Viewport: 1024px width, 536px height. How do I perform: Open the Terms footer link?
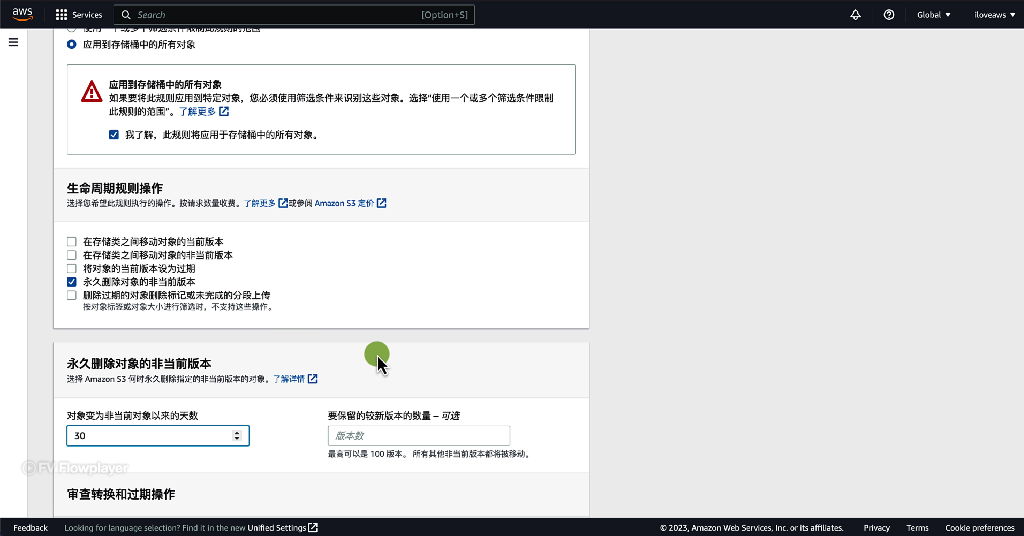click(917, 528)
